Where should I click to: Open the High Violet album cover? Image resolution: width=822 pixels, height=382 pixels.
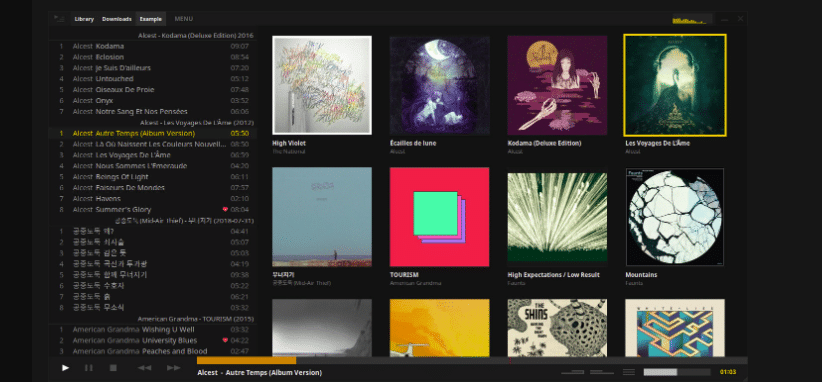[x=322, y=85]
